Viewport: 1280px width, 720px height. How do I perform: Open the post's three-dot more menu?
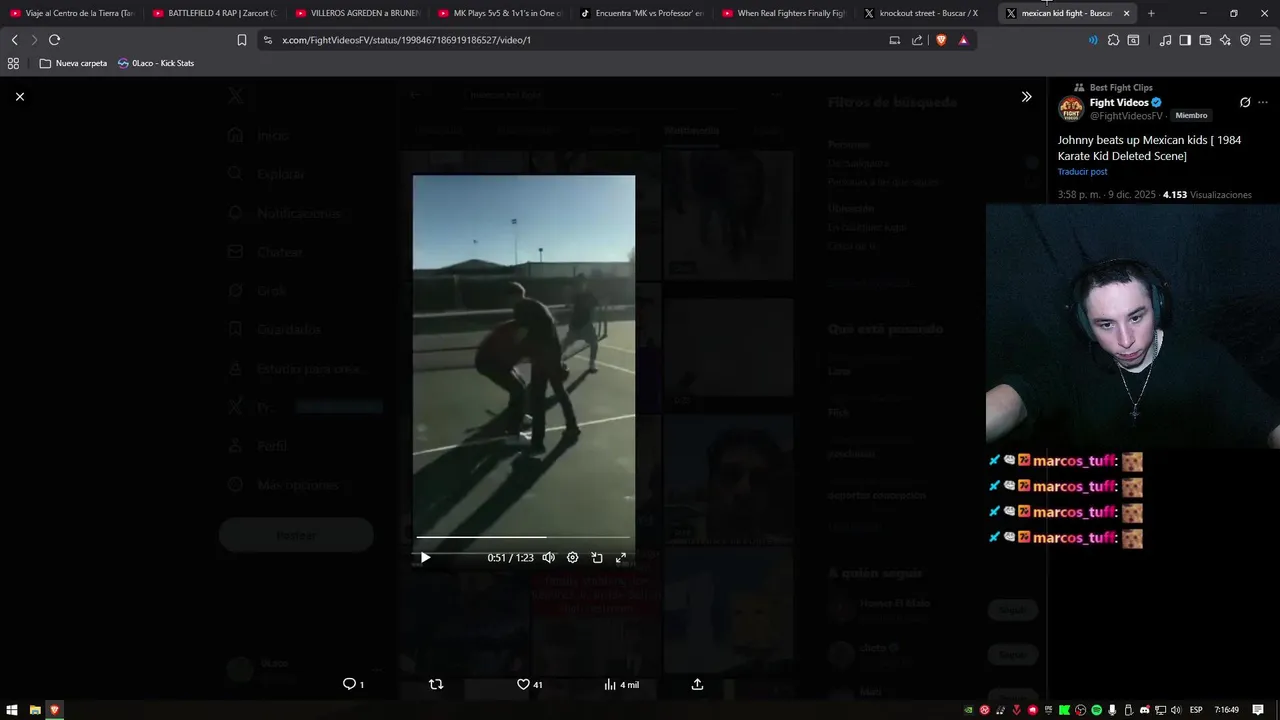point(1263,102)
